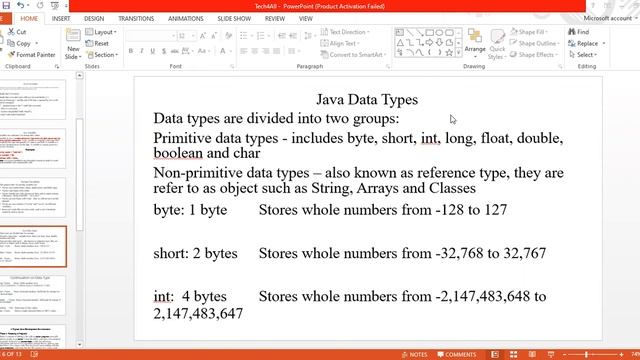Activate Format Painter
Viewport: 640px width, 360px height.
click(31, 54)
